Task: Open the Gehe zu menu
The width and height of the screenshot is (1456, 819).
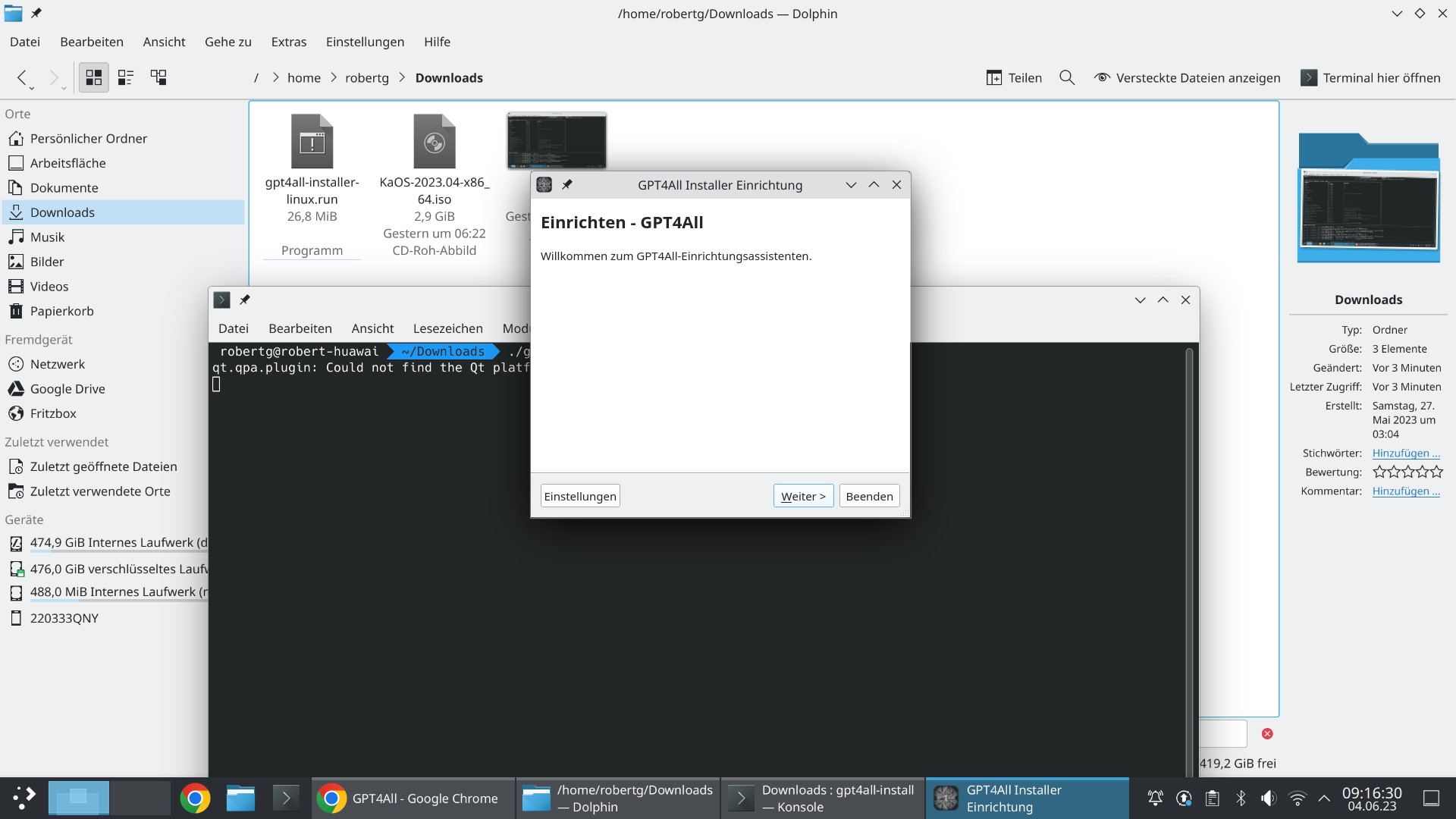Action: [x=228, y=42]
